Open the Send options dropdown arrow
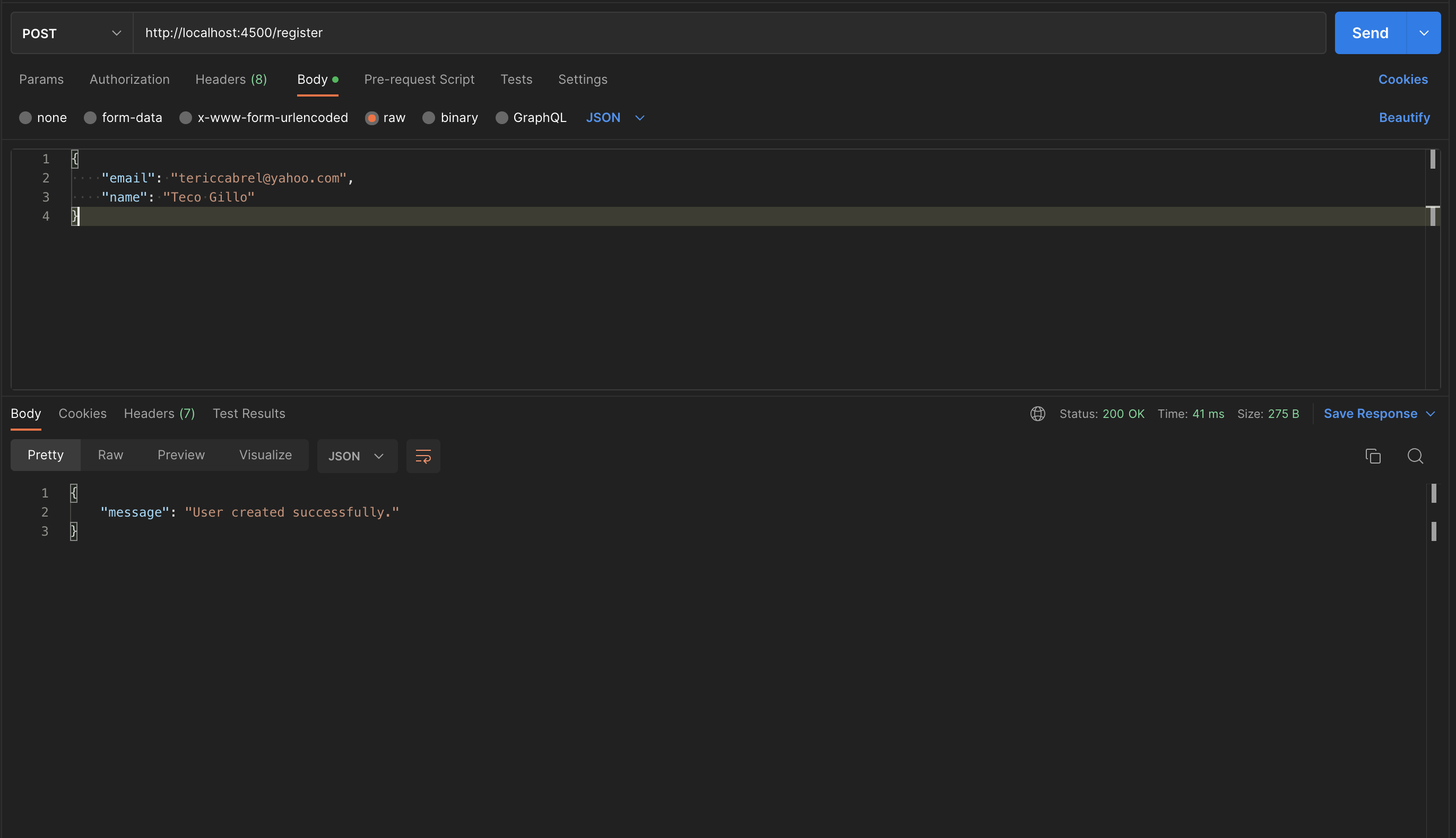1456x838 pixels. (x=1424, y=33)
